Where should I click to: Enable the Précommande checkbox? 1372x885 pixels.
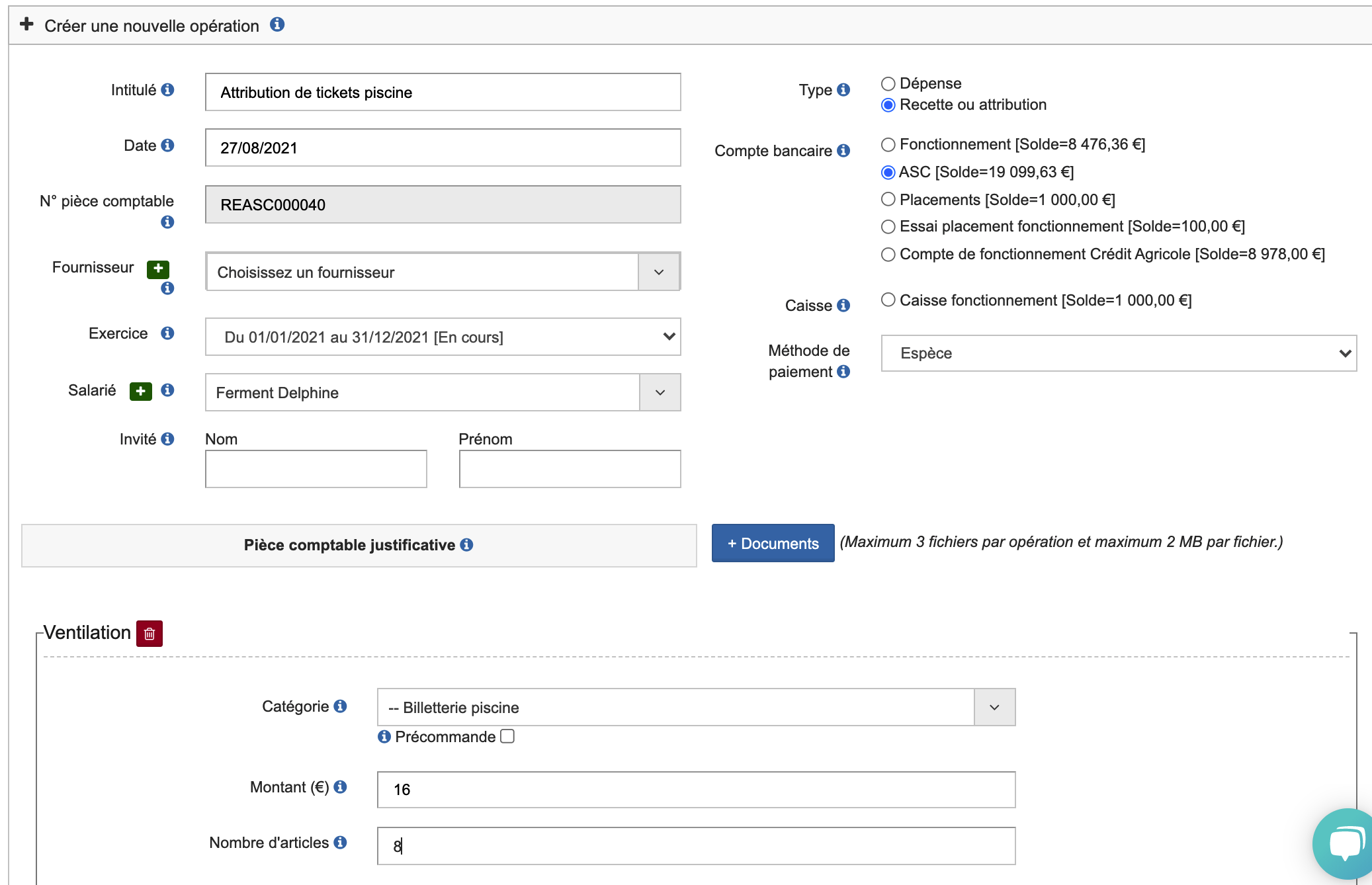point(507,737)
